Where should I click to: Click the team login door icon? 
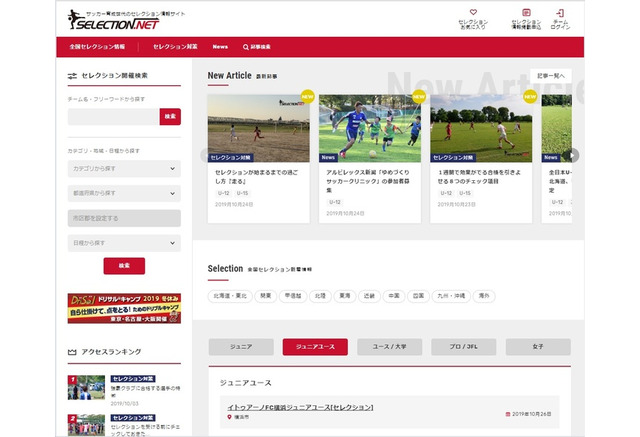pyautogui.click(x=560, y=13)
